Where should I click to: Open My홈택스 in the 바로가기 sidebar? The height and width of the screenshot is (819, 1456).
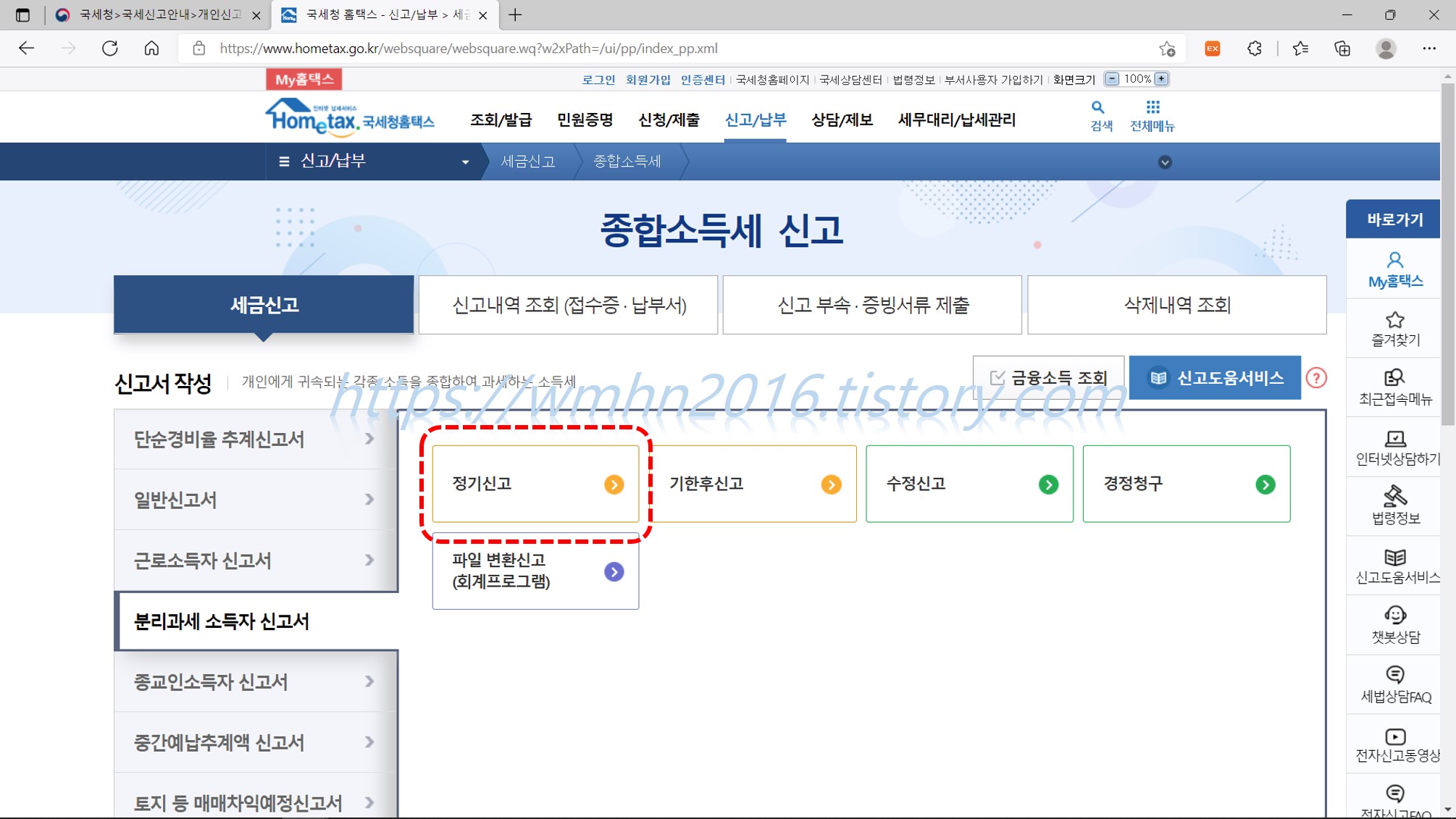[x=1394, y=269]
